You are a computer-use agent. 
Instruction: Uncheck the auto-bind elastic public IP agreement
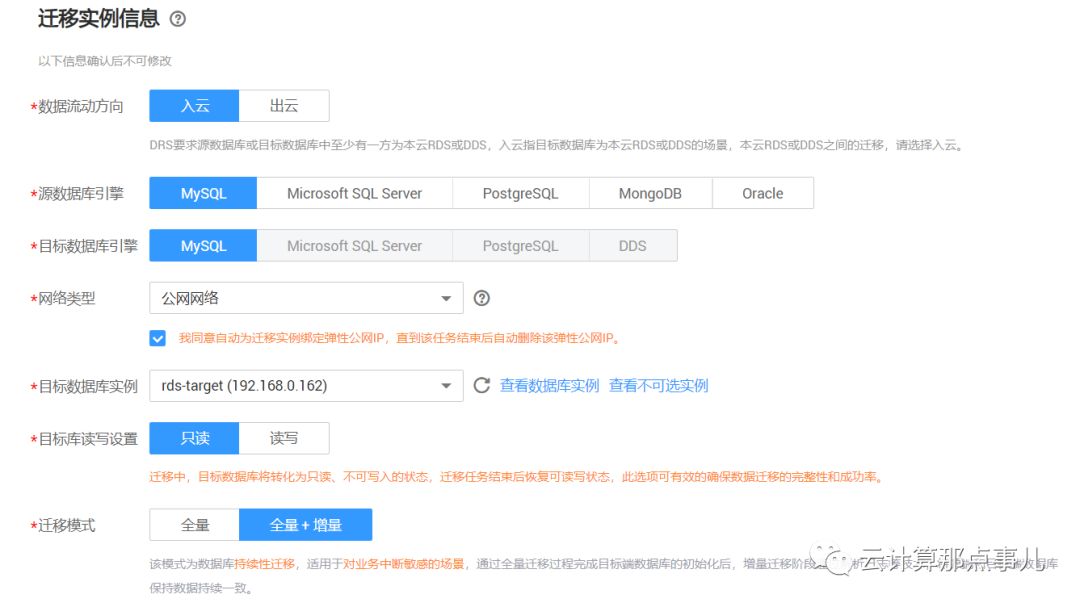[x=157, y=338]
